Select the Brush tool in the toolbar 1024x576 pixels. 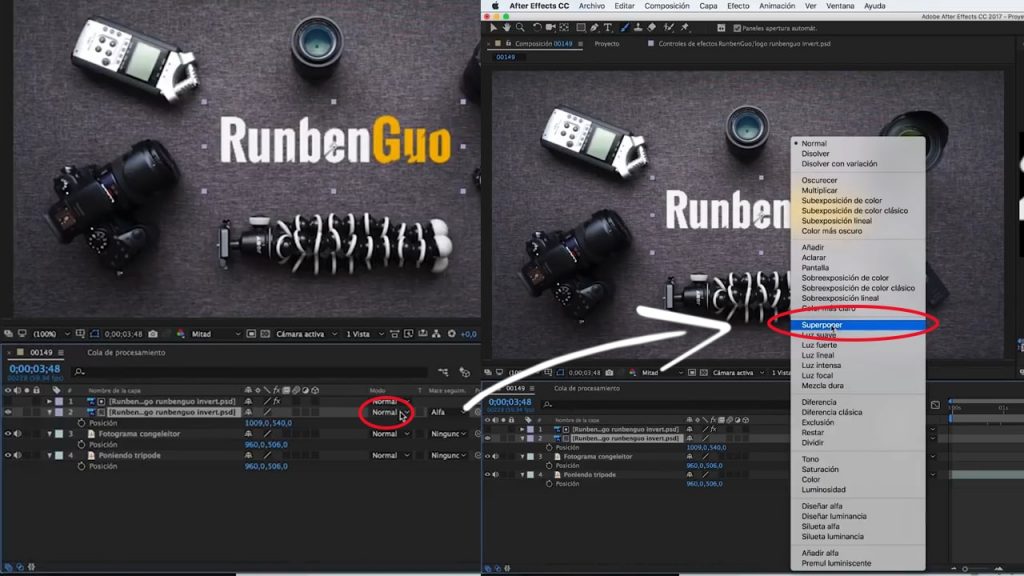click(624, 27)
